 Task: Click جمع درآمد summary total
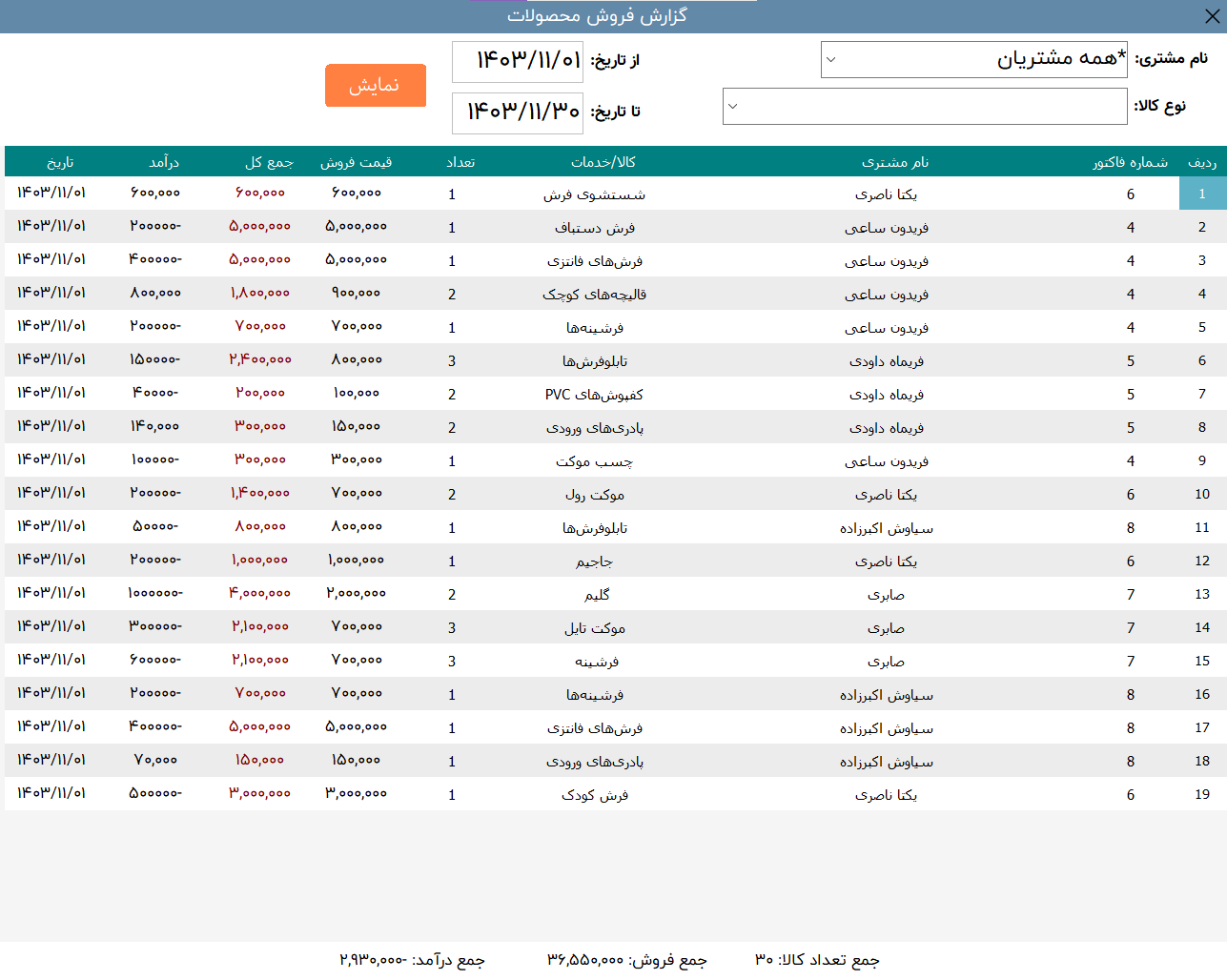tap(412, 960)
